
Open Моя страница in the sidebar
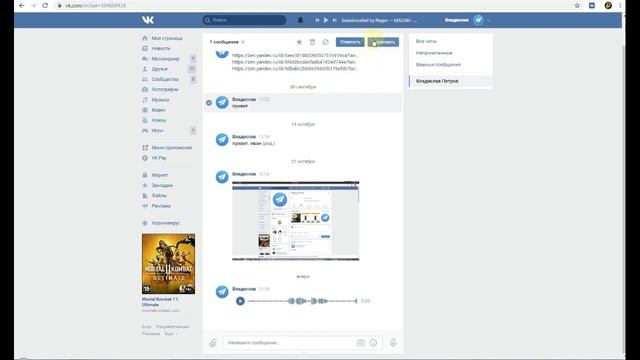coord(167,38)
